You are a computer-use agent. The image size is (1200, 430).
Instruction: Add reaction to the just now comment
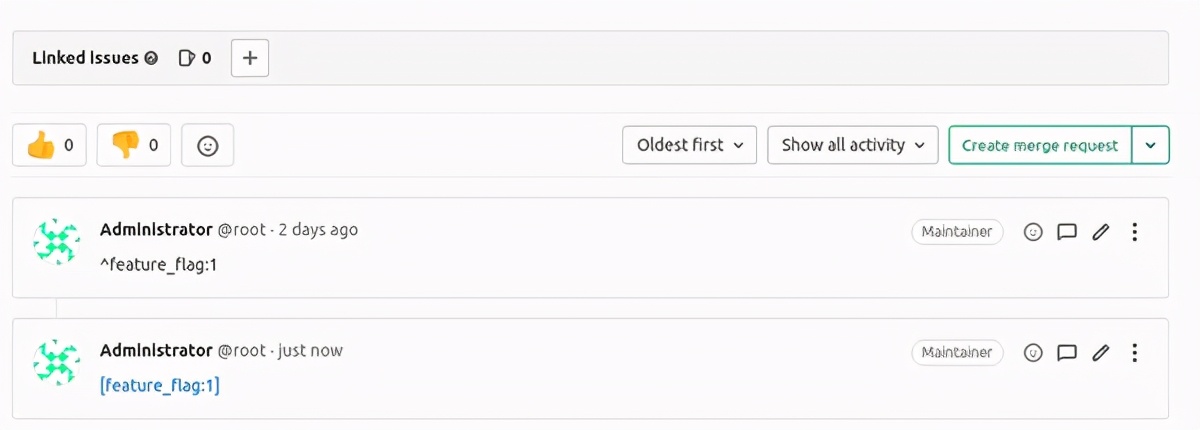[1034, 352]
